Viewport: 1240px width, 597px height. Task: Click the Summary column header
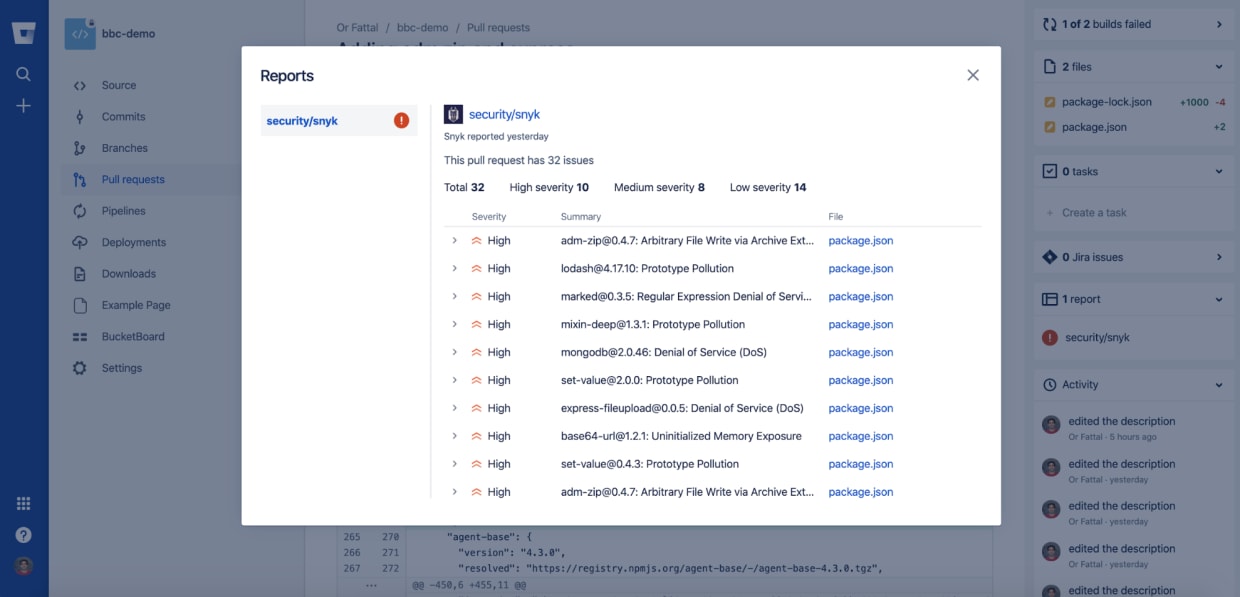pos(581,217)
